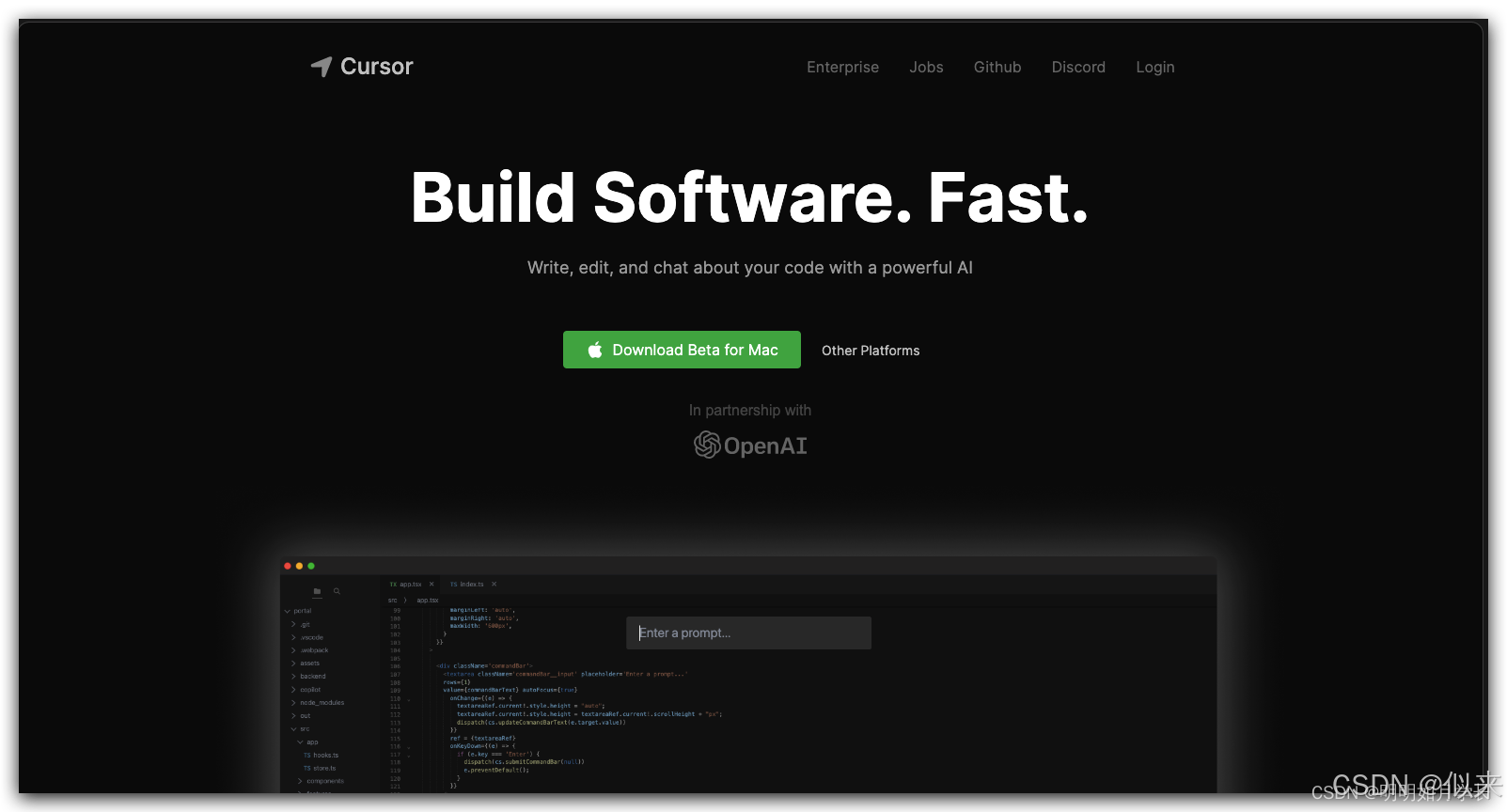Open the Login page
Screen dimensions: 1507x812
coord(1155,68)
